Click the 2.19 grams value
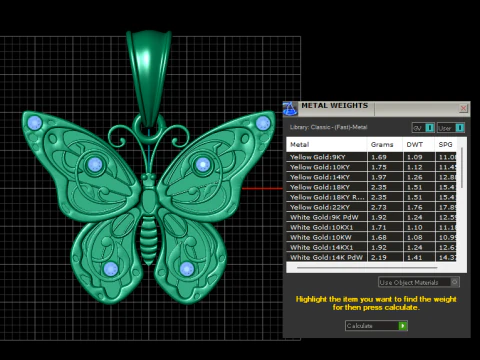The image size is (480, 360). [x=379, y=257]
